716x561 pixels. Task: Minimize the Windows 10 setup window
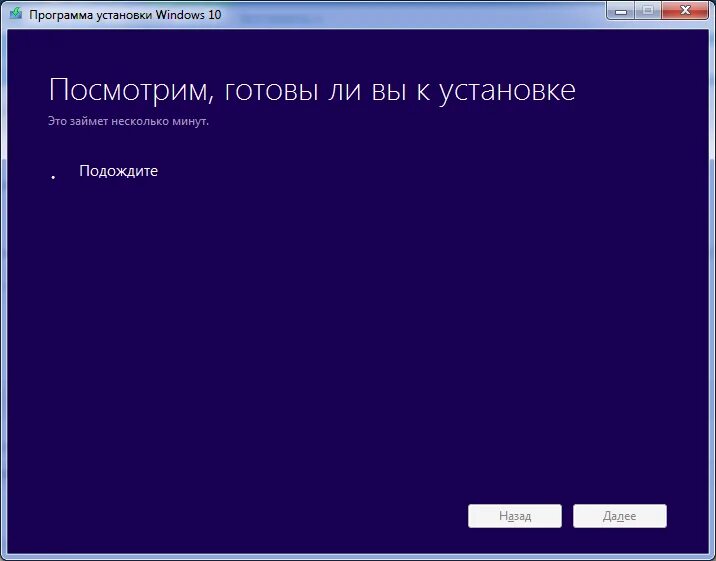tap(621, 10)
